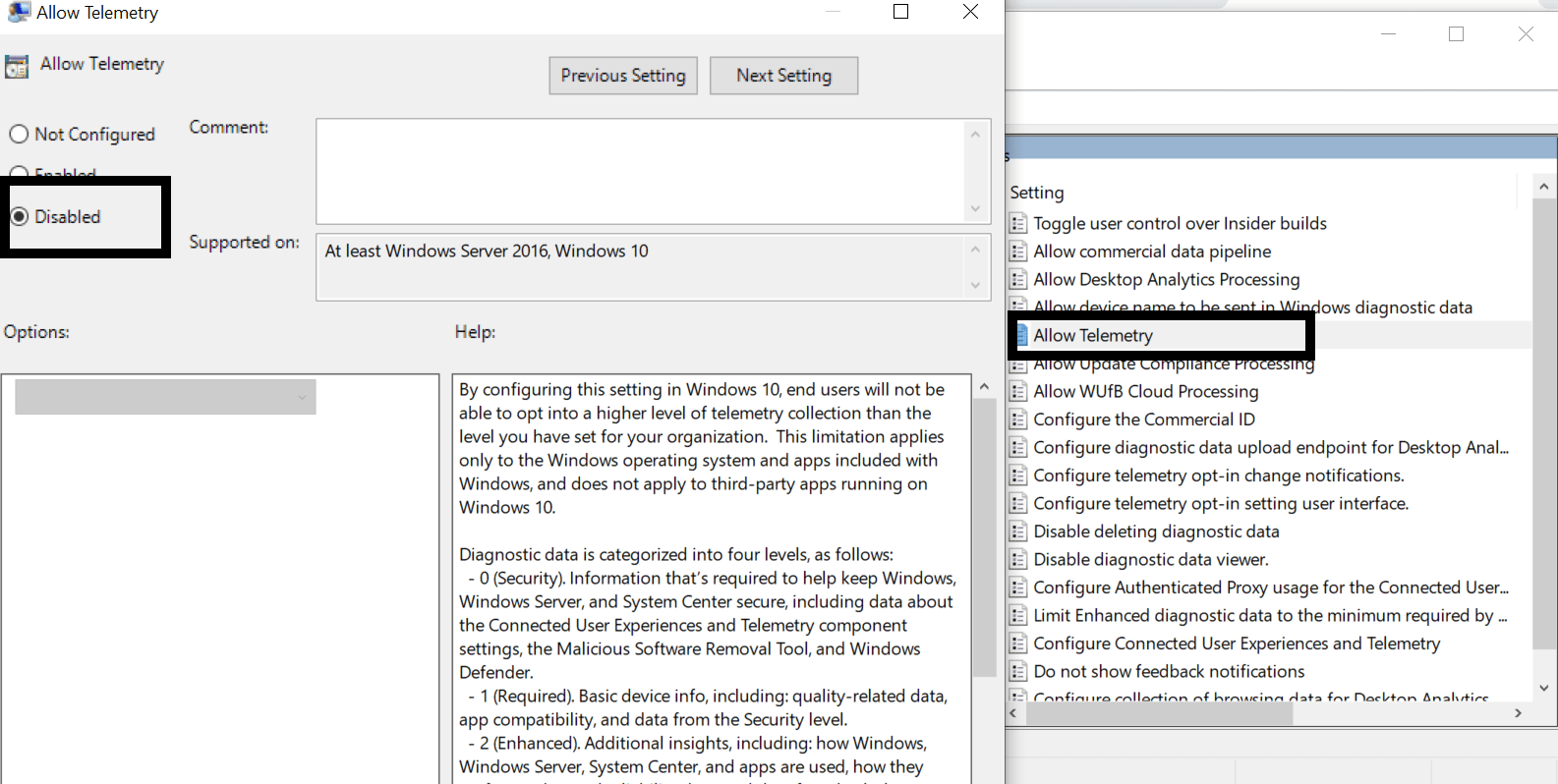Open the greyed Options dropdown
This screenshot has height=784, width=1558.
tap(165, 397)
